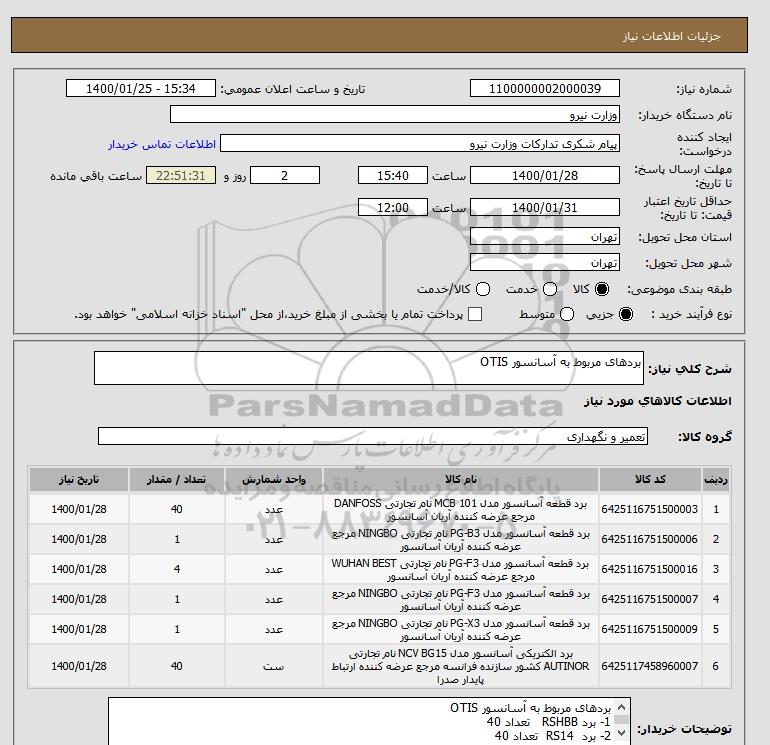Click the response deadline date 1400/01/28 field
770x745 pixels.
tap(545, 175)
